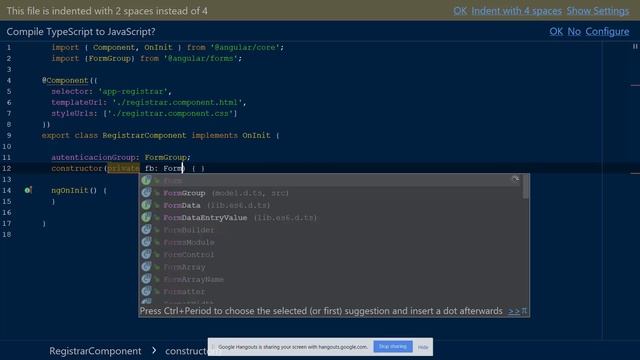Viewport: 640px width, 360px height.
Task: Select the FormData completion suggestion
Action: coord(331,205)
